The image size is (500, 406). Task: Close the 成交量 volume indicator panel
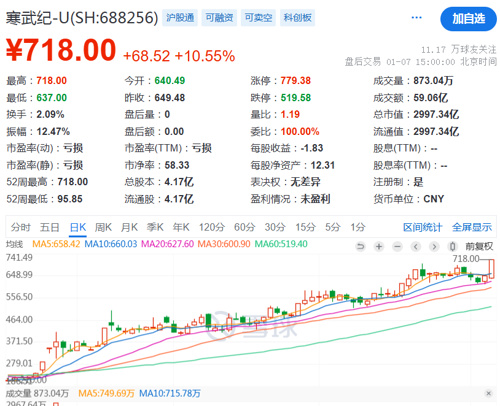pyautogui.click(x=488, y=393)
